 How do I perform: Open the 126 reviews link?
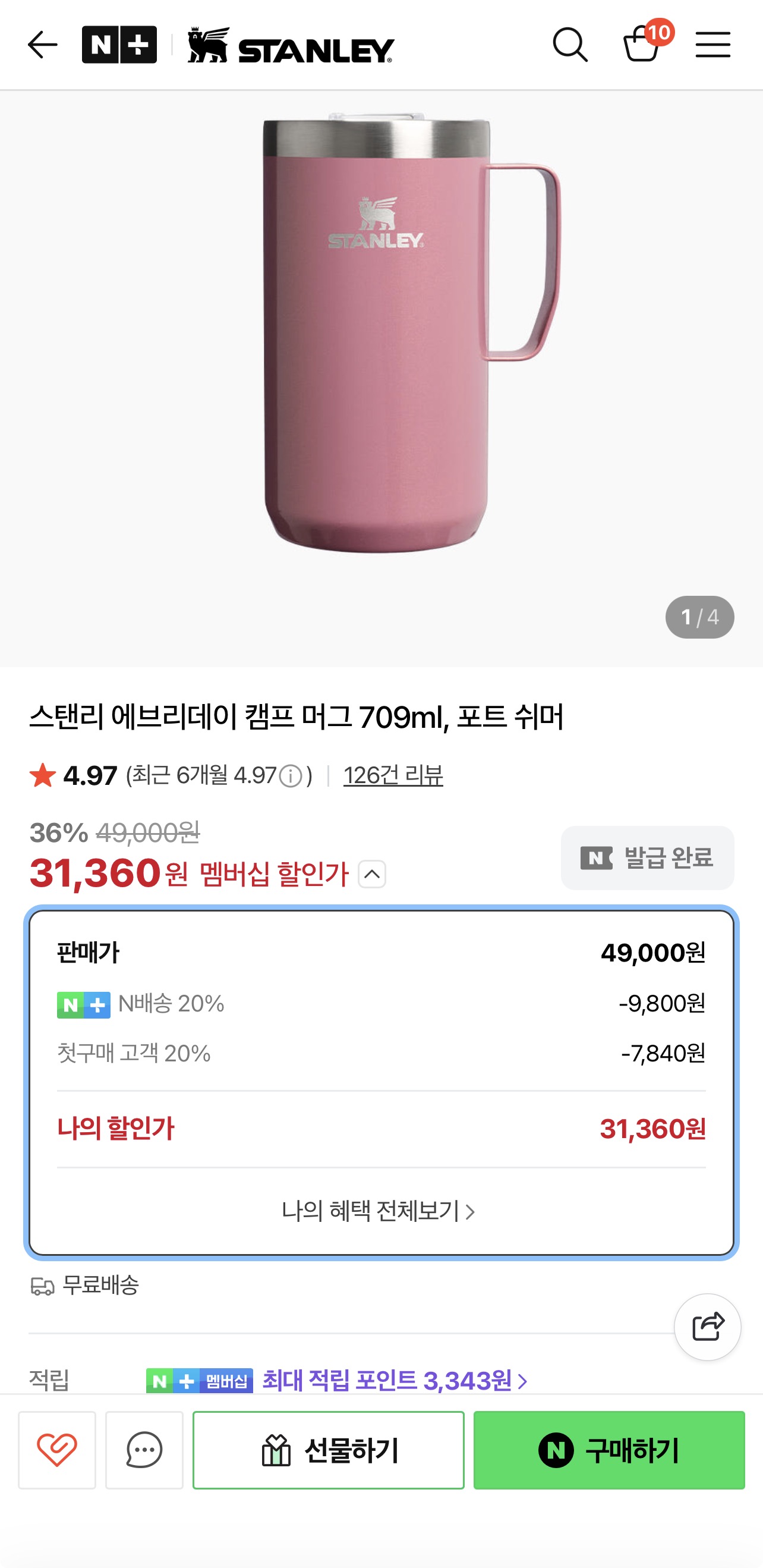click(x=393, y=775)
